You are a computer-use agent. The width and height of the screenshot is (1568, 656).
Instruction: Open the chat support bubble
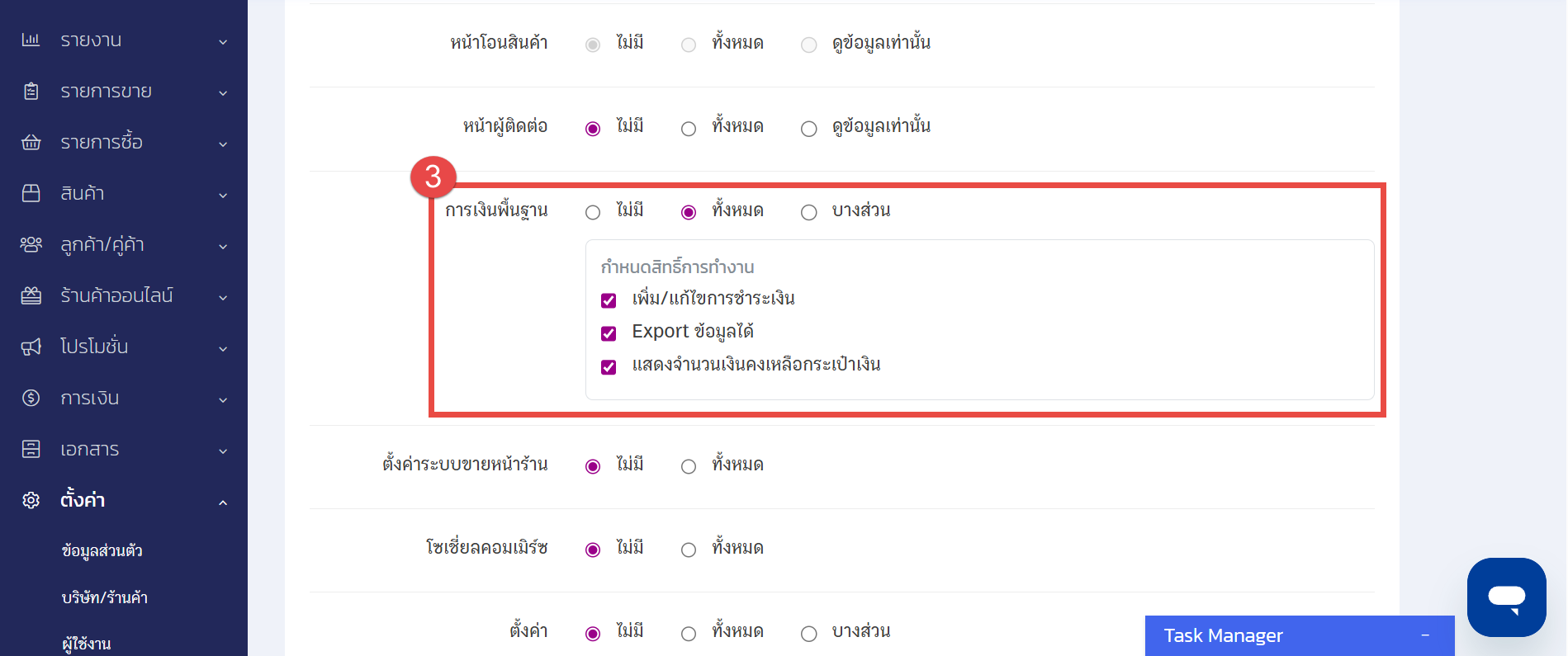pos(1506,597)
